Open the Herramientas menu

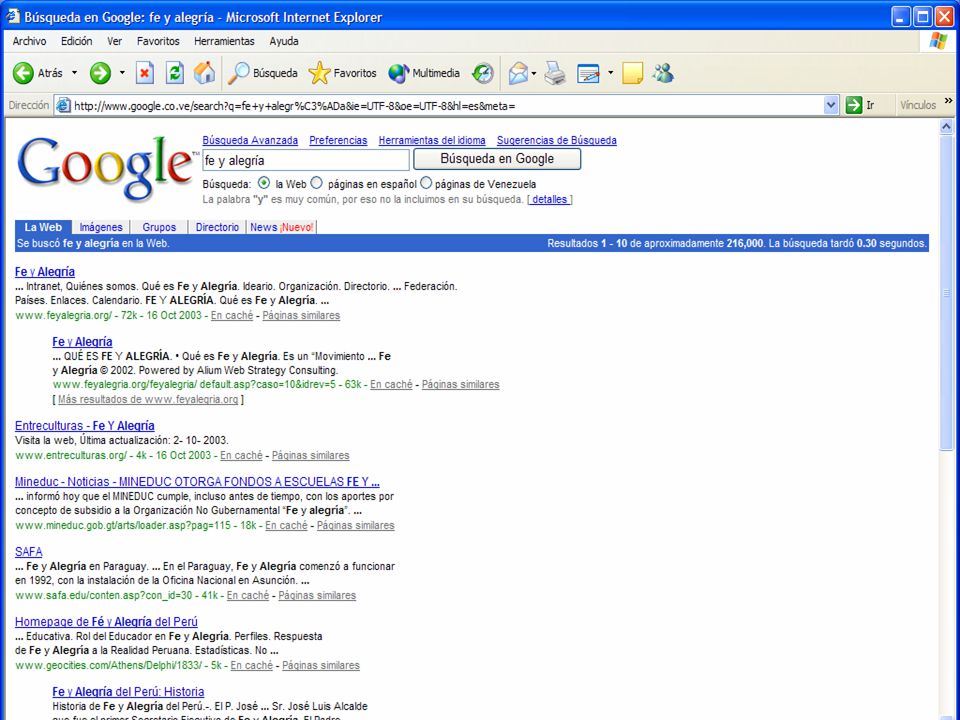(x=224, y=41)
